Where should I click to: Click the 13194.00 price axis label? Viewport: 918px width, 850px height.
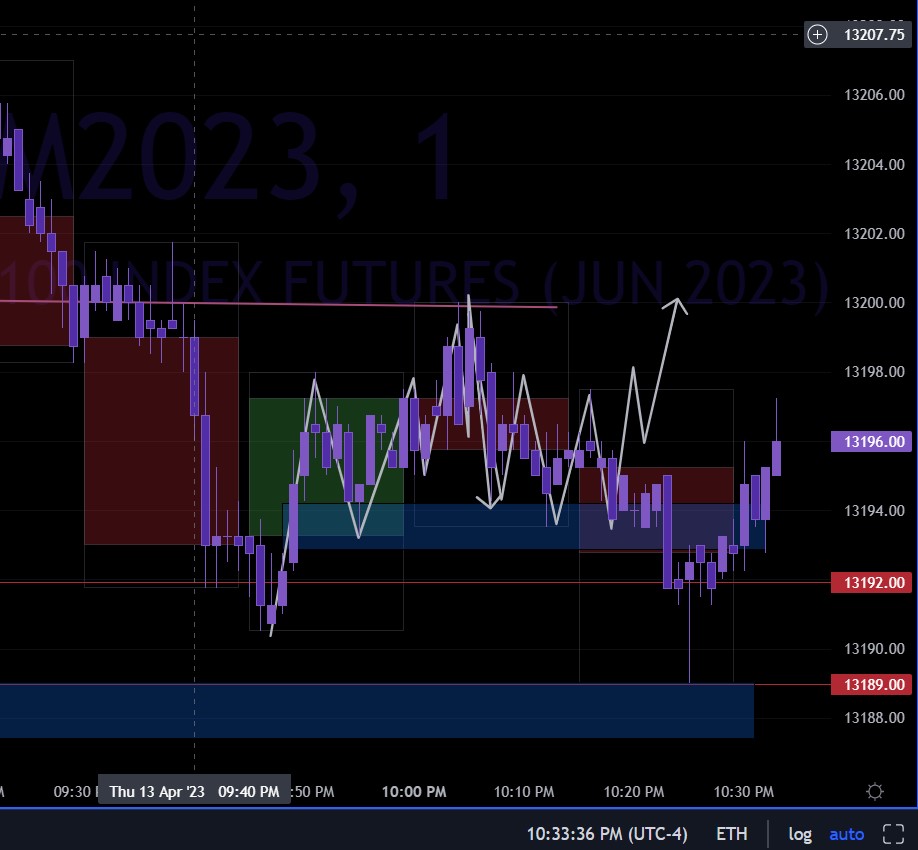pyautogui.click(x=874, y=511)
